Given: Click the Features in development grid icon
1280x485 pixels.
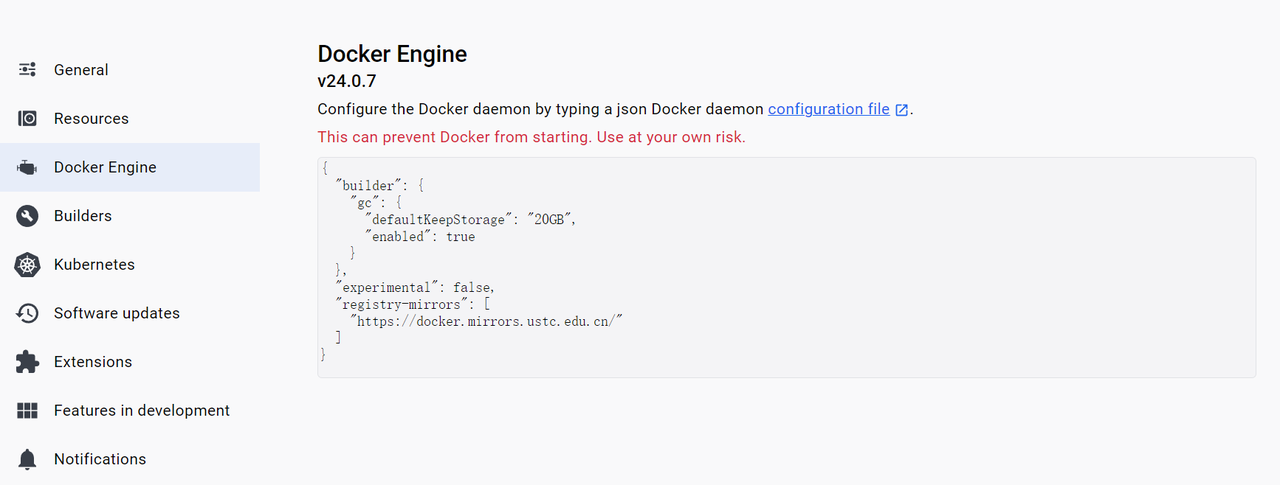Looking at the screenshot, I should pos(27,410).
